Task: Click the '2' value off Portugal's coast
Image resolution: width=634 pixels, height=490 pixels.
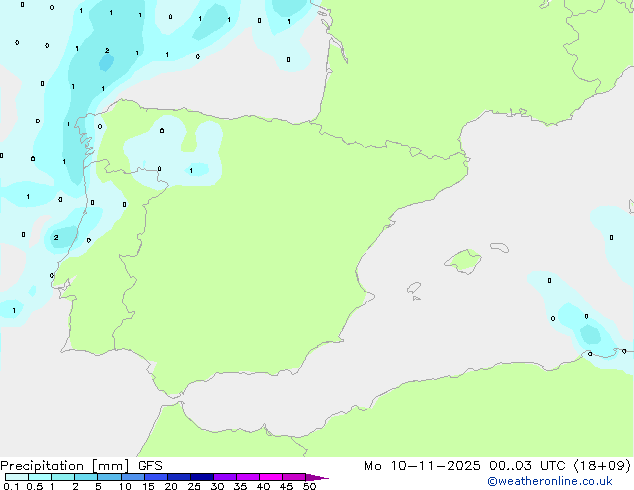Action: 56,237
